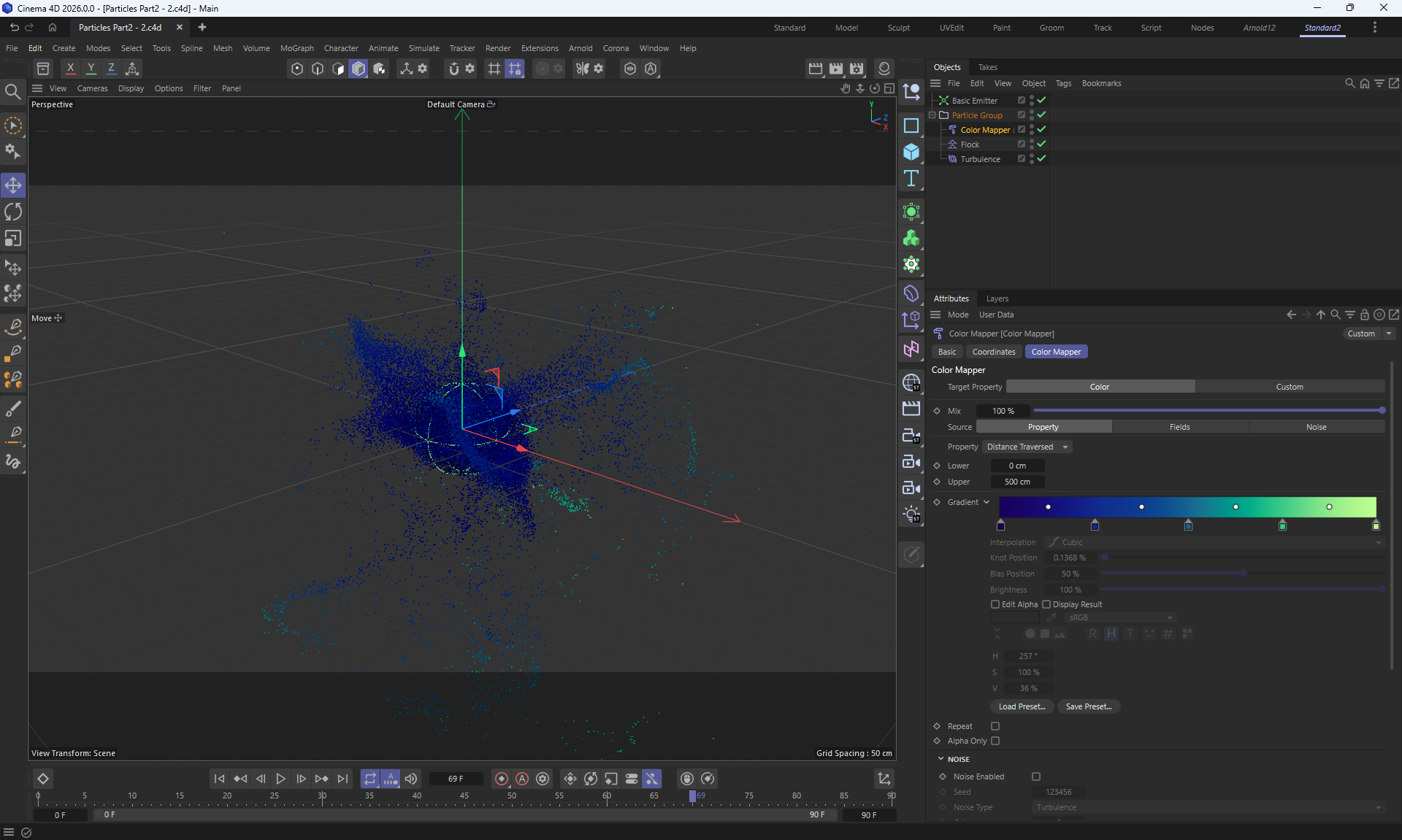Click the Load Preset button
This screenshot has height=840, width=1402.
tap(1021, 706)
